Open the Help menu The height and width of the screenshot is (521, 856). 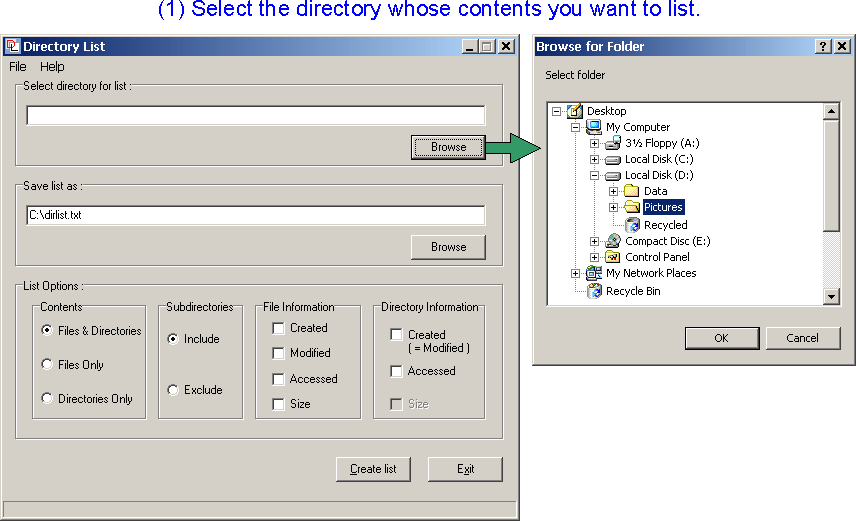coord(52,67)
